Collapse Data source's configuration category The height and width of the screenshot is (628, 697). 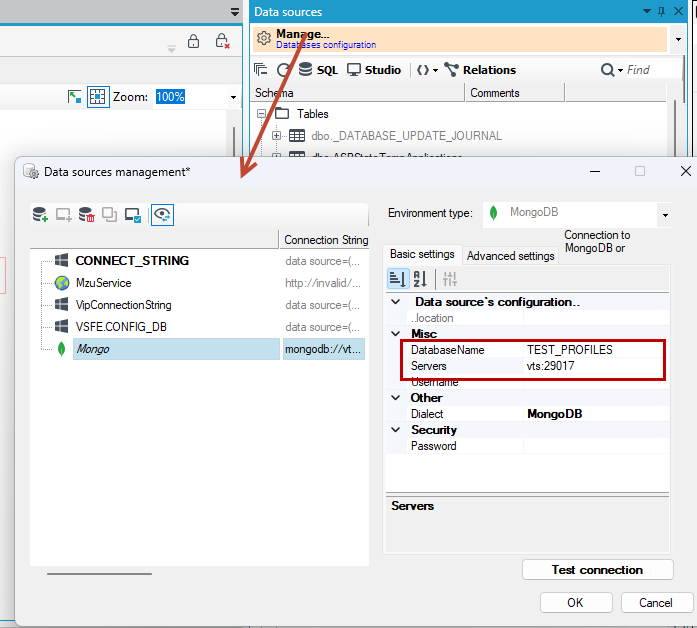pyautogui.click(x=395, y=302)
